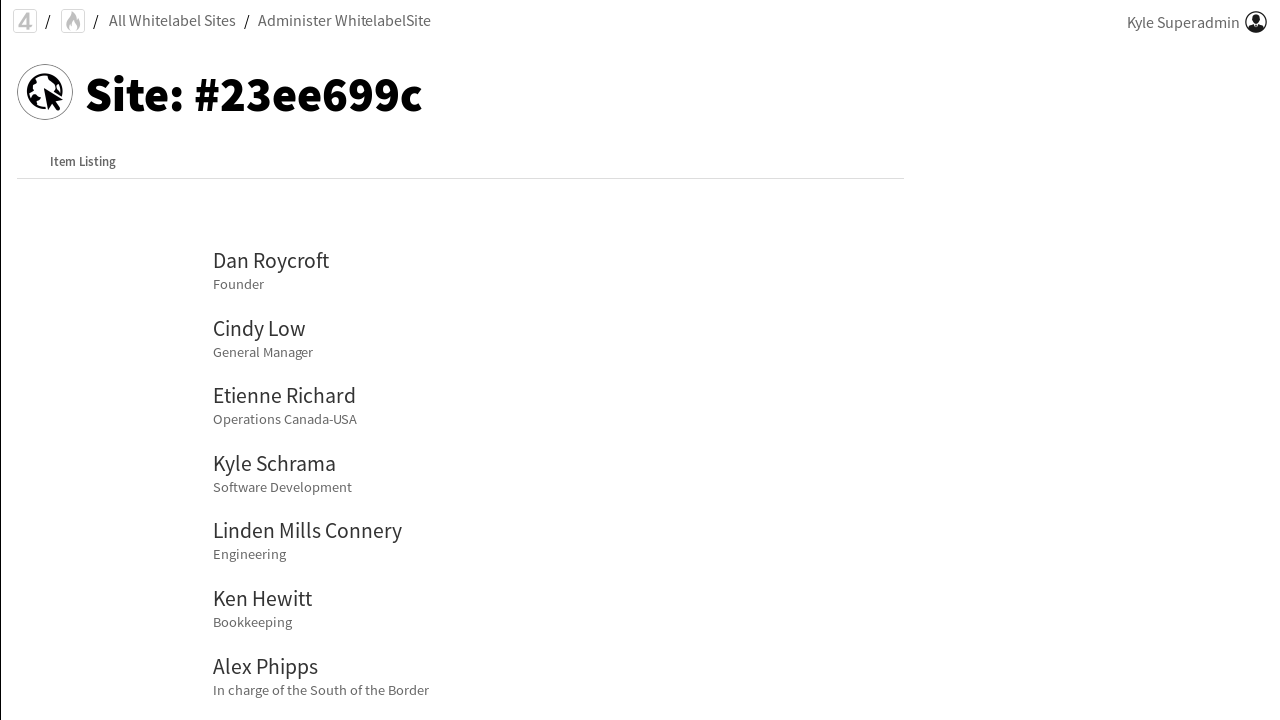1280x720 pixels.
Task: Click the "Founder" subtitle text
Action: pyautogui.click(x=238, y=285)
